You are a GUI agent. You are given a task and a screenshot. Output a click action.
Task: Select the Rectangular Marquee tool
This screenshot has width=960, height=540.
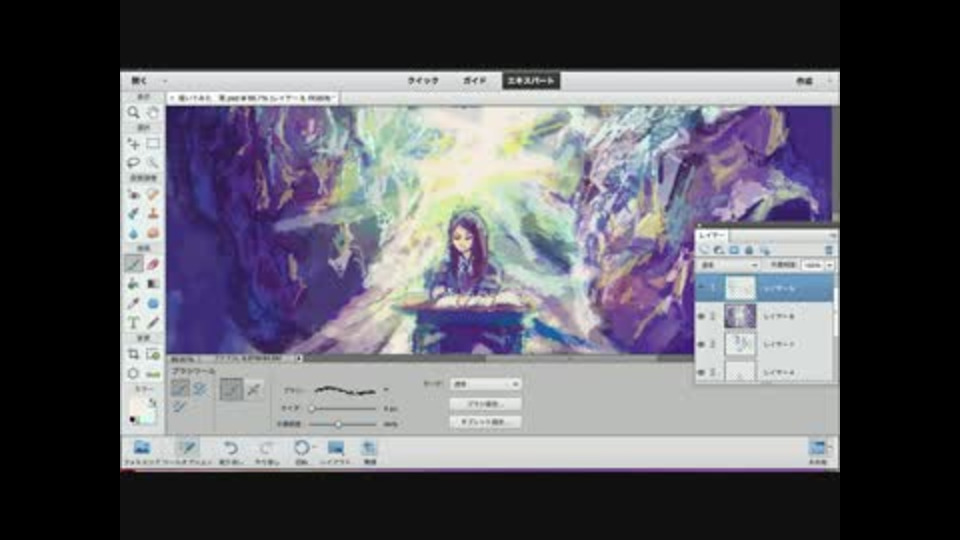pos(152,144)
